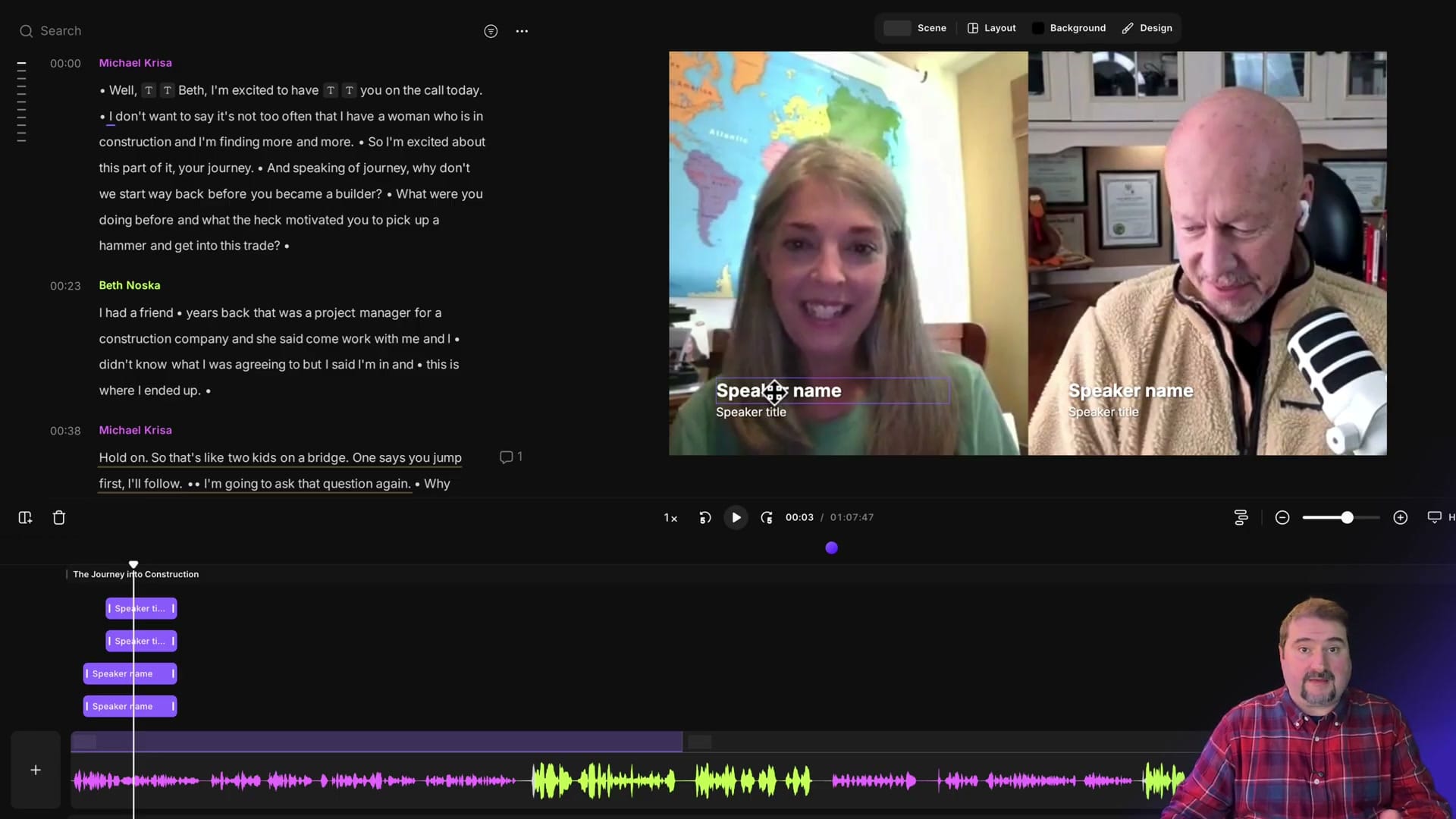
Task: Open the Design menu
Action: click(x=1147, y=28)
